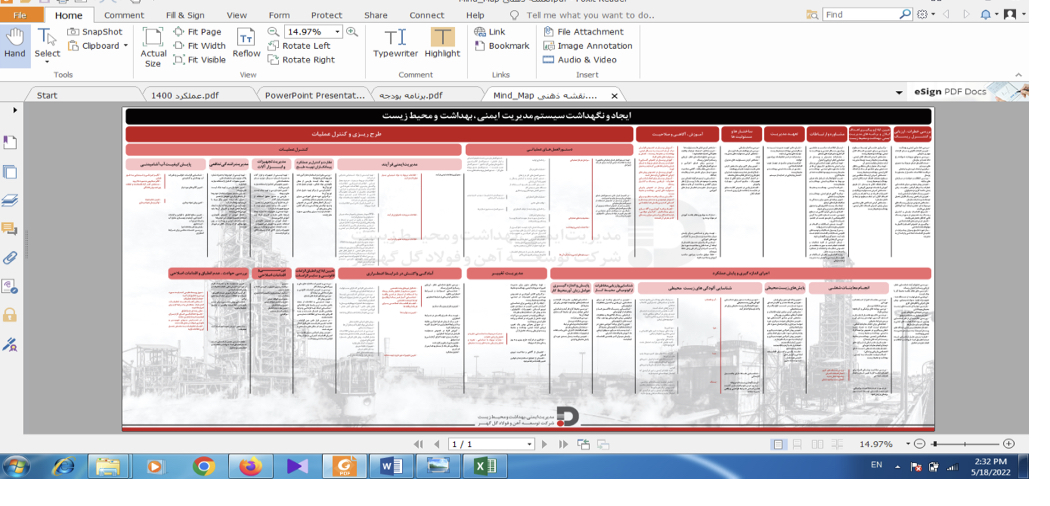Open the Pages thumbnails side panel

(10, 171)
